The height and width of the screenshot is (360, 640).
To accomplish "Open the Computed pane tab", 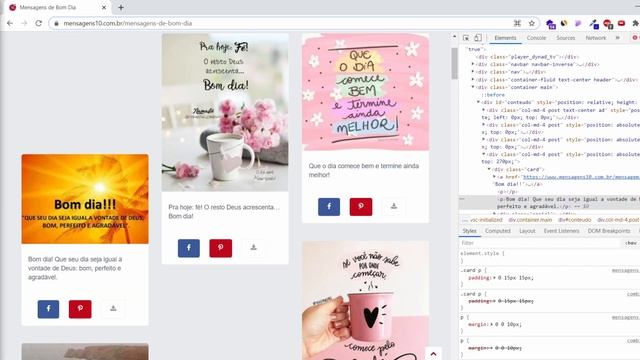I will click(498, 231).
